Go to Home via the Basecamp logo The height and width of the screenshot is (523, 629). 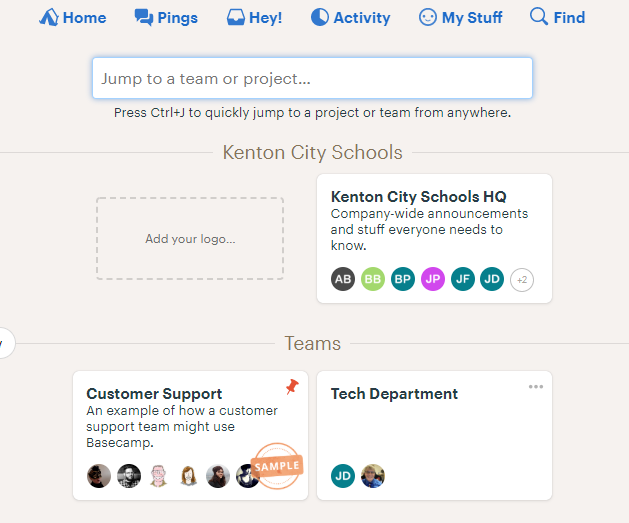pos(49,18)
